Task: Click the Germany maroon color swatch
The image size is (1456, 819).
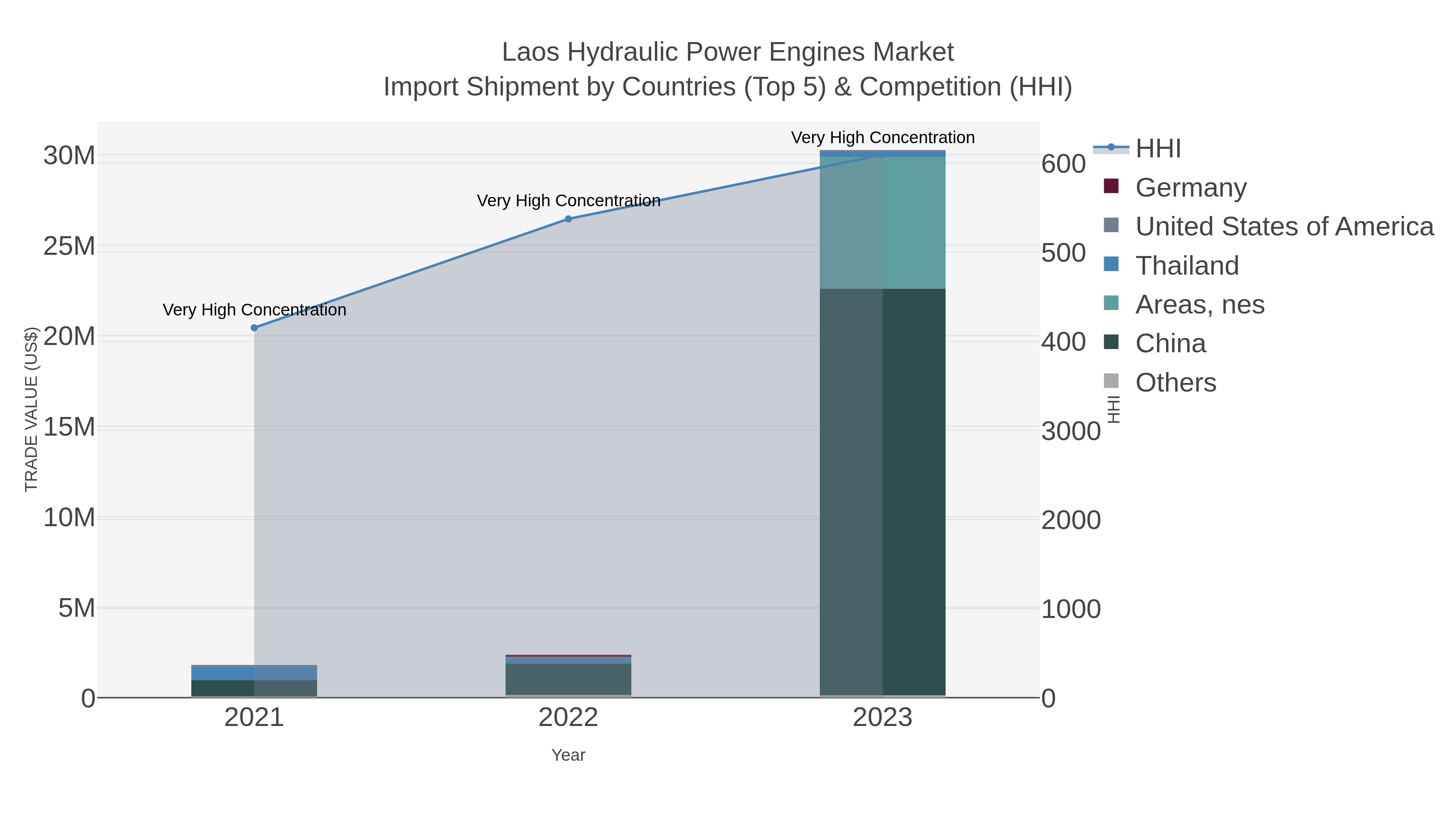Action: [x=1111, y=186]
